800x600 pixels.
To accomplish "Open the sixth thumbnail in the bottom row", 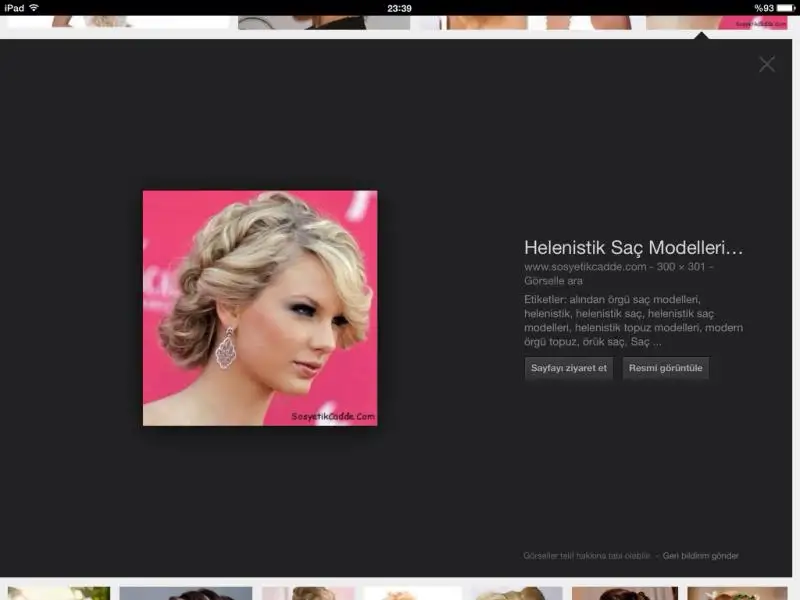I will tap(624, 593).
